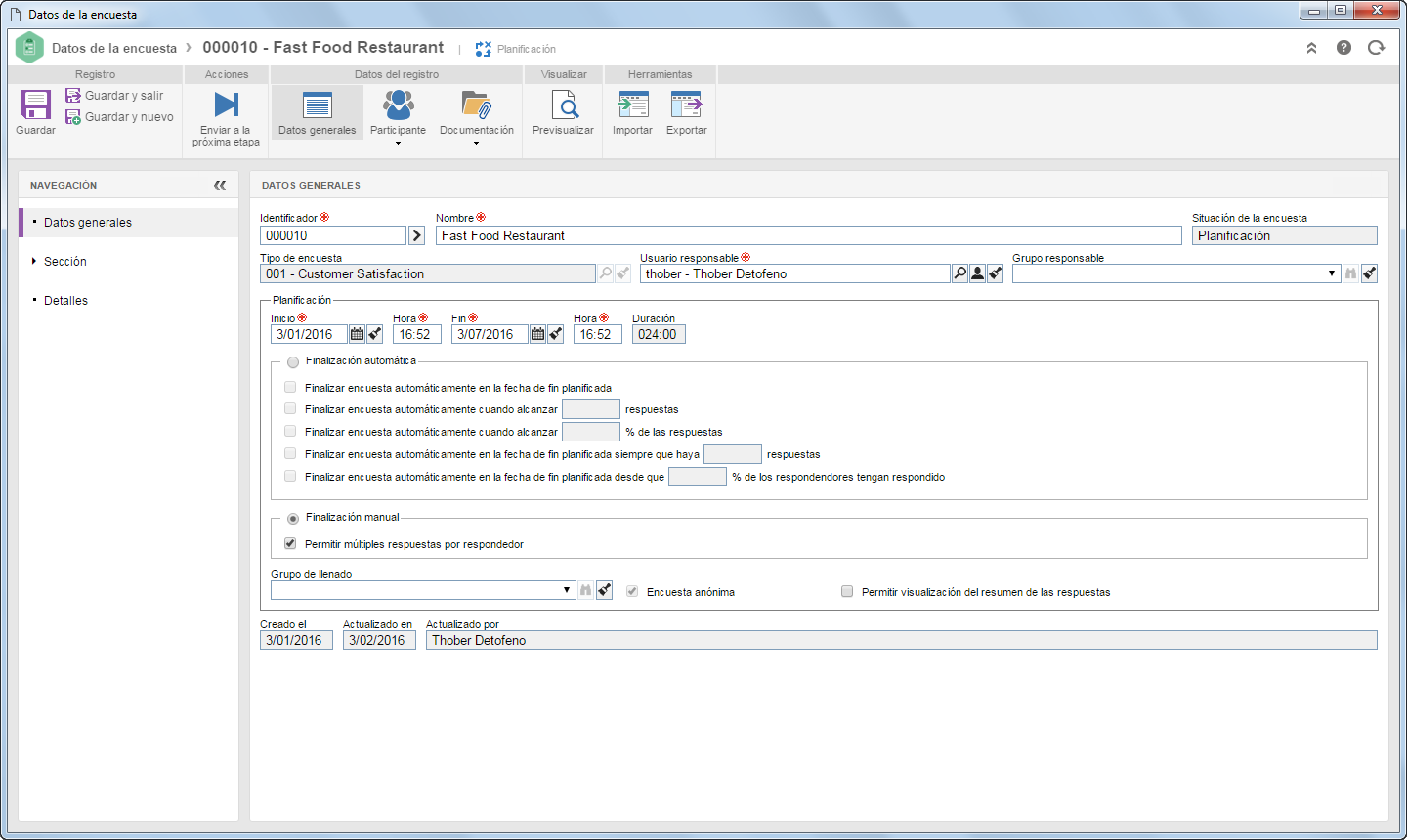The width and height of the screenshot is (1407, 840).
Task: Click the search icon for Usuario responsable
Action: [x=959, y=273]
